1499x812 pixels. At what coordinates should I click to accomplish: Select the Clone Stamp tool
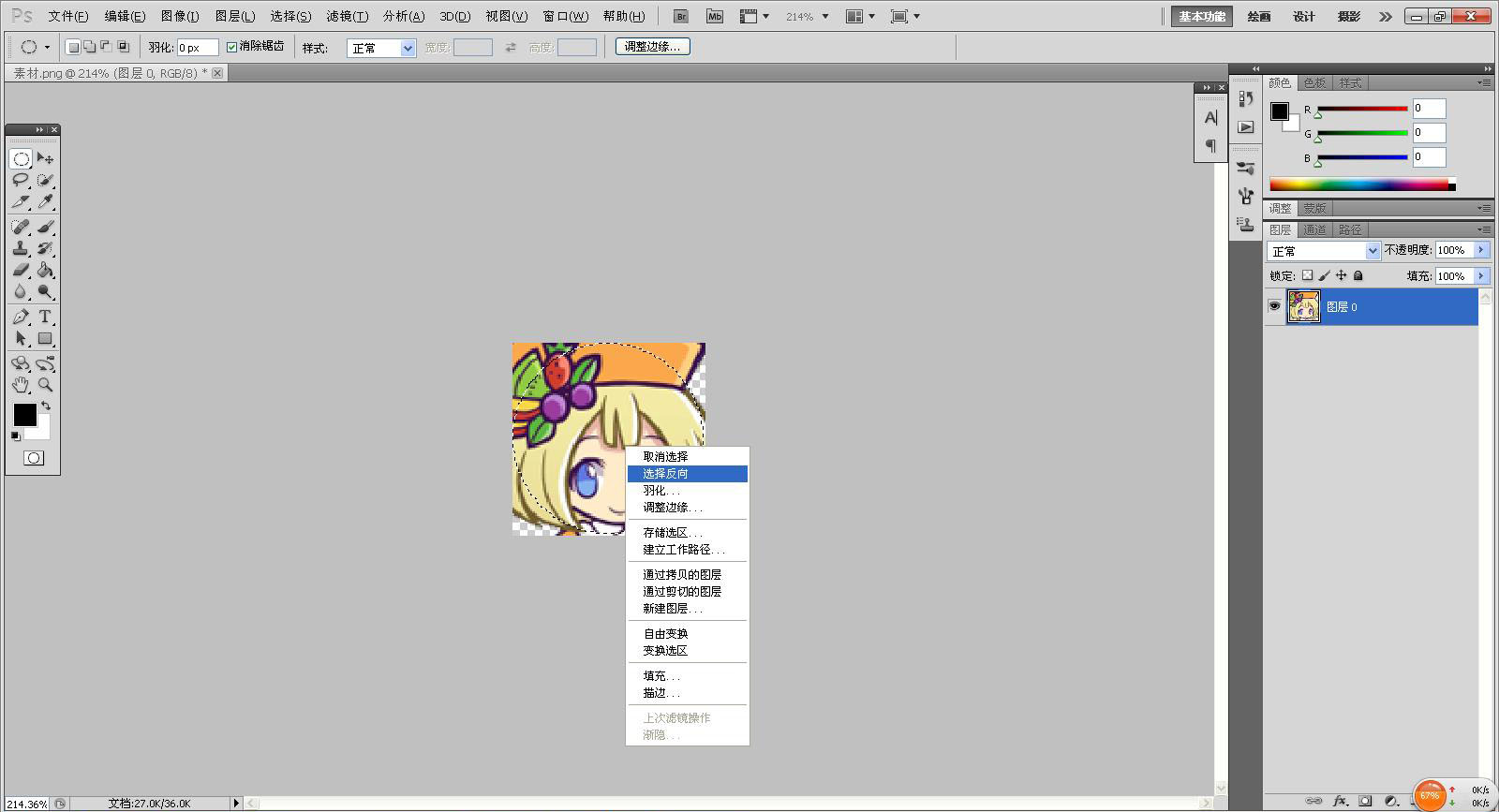[x=21, y=248]
